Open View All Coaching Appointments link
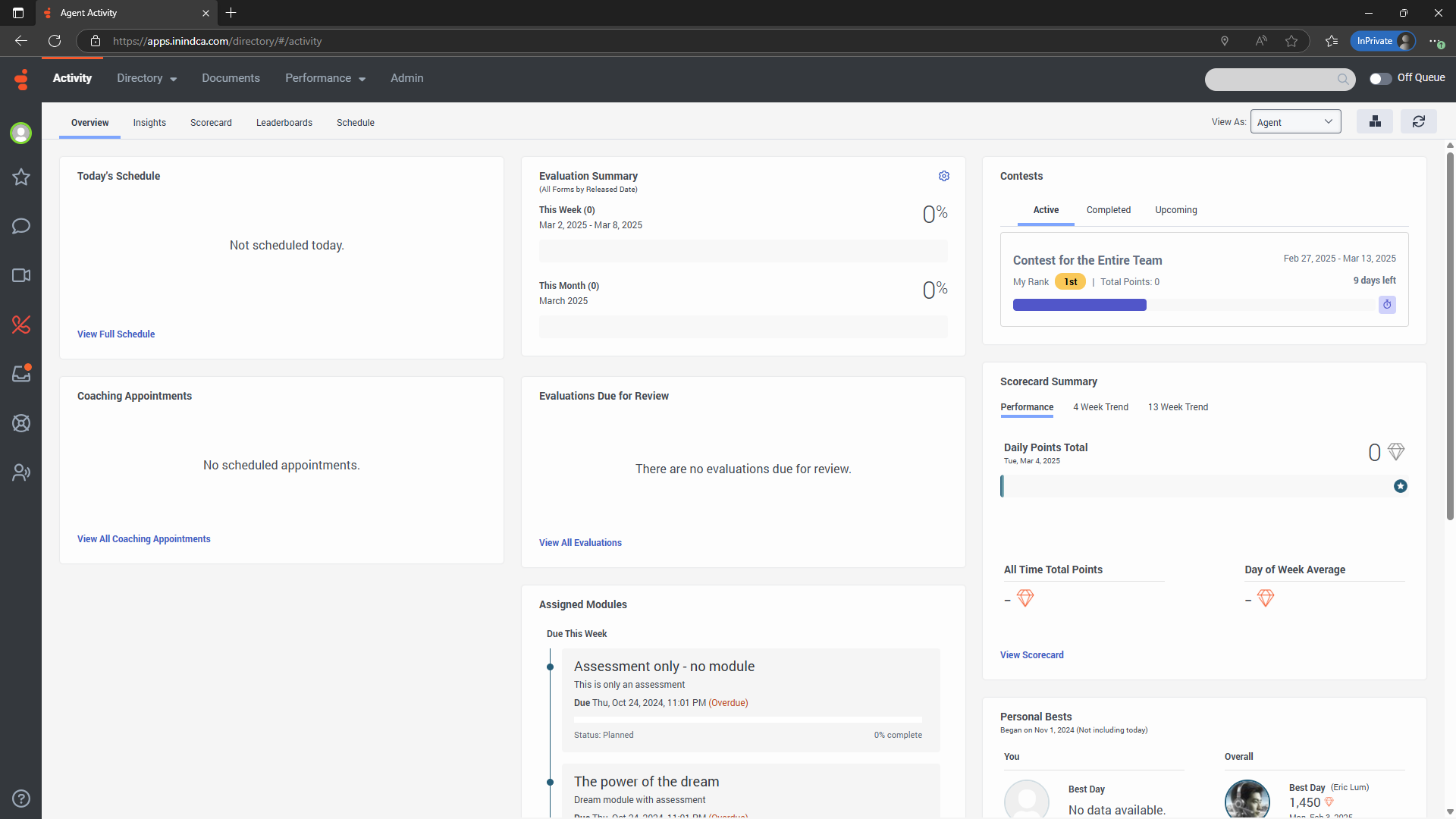The height and width of the screenshot is (819, 1456). pos(144,539)
